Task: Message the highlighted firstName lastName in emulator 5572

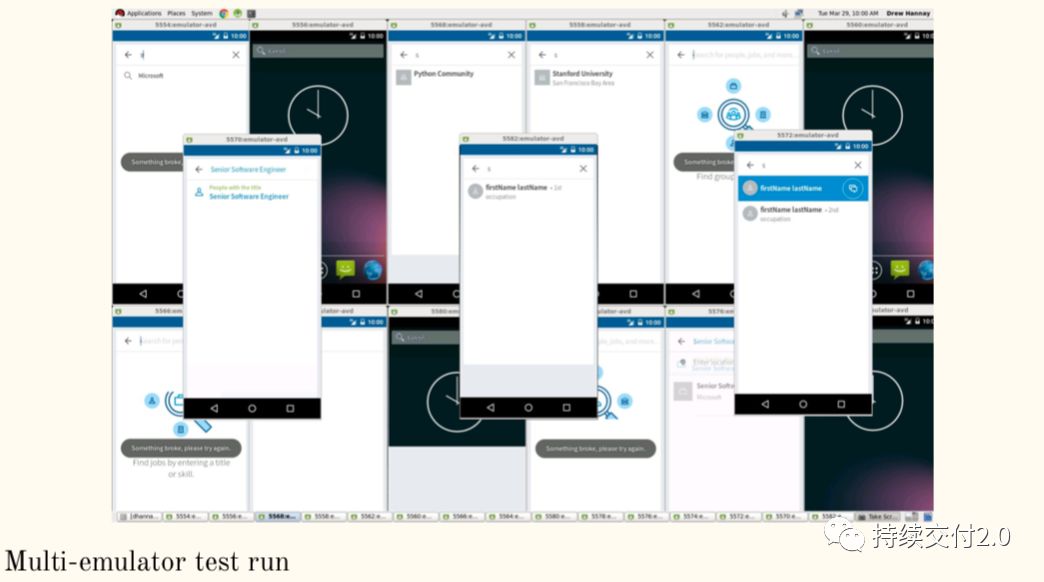Action: point(853,188)
